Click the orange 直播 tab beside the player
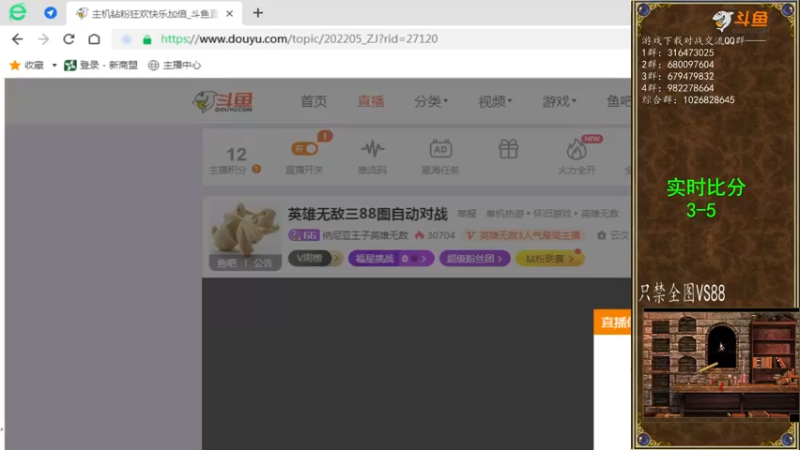 tap(612, 322)
